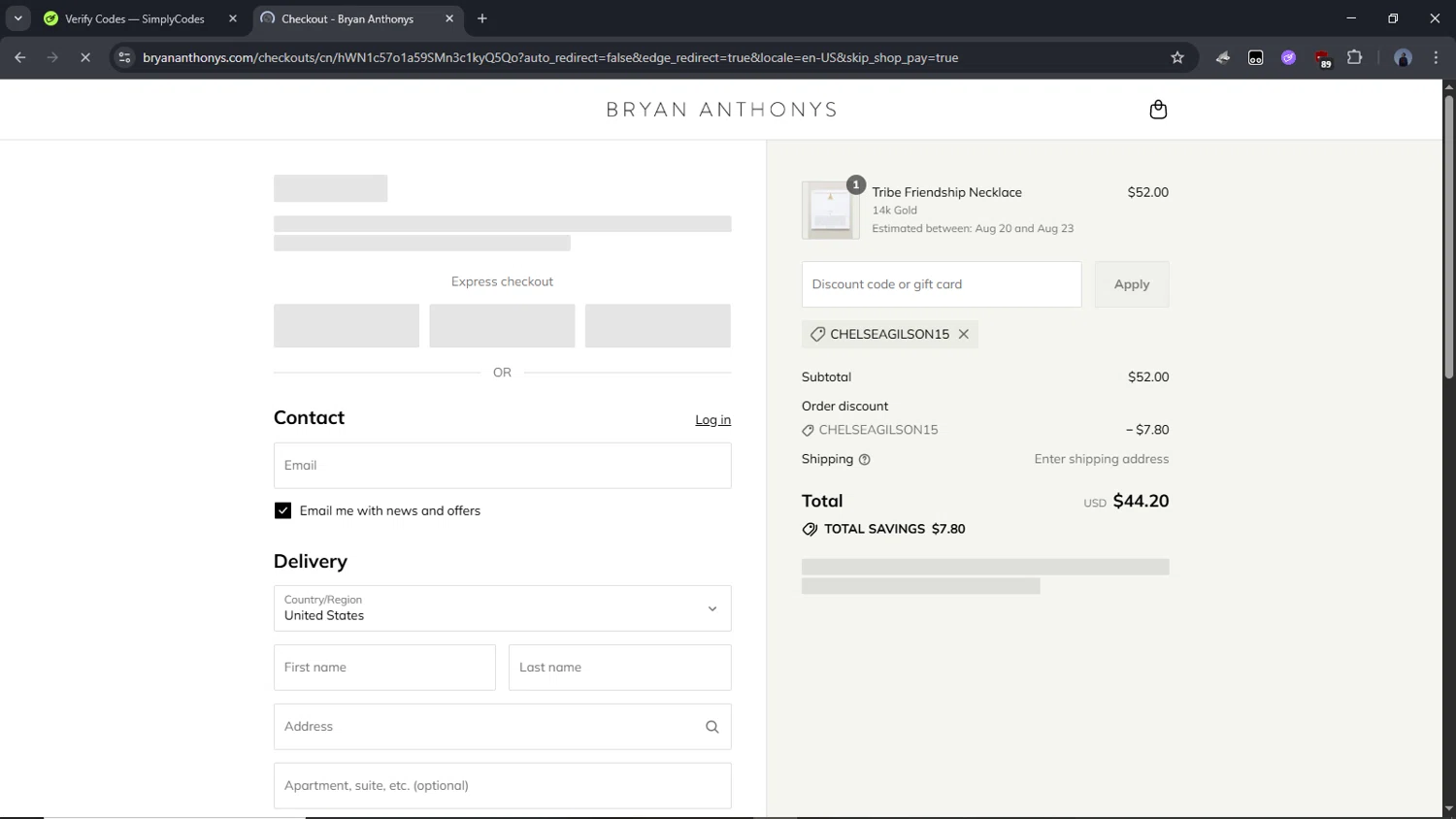The width and height of the screenshot is (1456, 819).
Task: Open the tab search dropdown arrow
Action: pos(17,18)
